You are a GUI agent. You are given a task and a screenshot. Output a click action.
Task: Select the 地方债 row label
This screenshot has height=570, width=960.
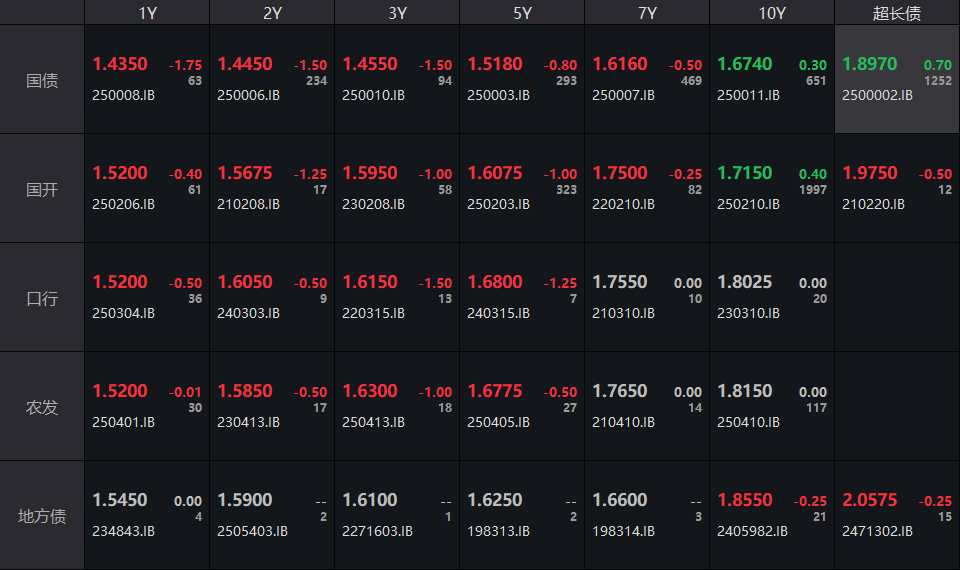coord(42,516)
